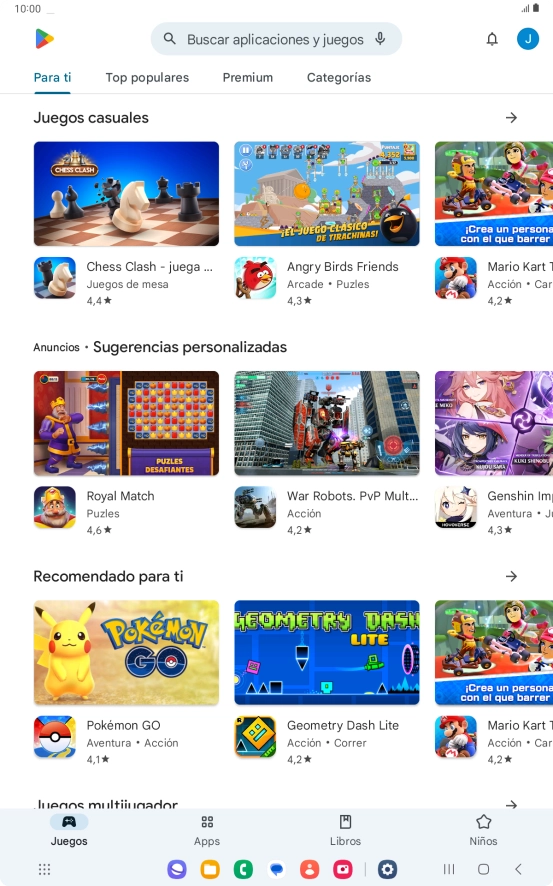Image resolution: width=553 pixels, height=886 pixels.
Task: Open the Libros section
Action: coord(345,831)
